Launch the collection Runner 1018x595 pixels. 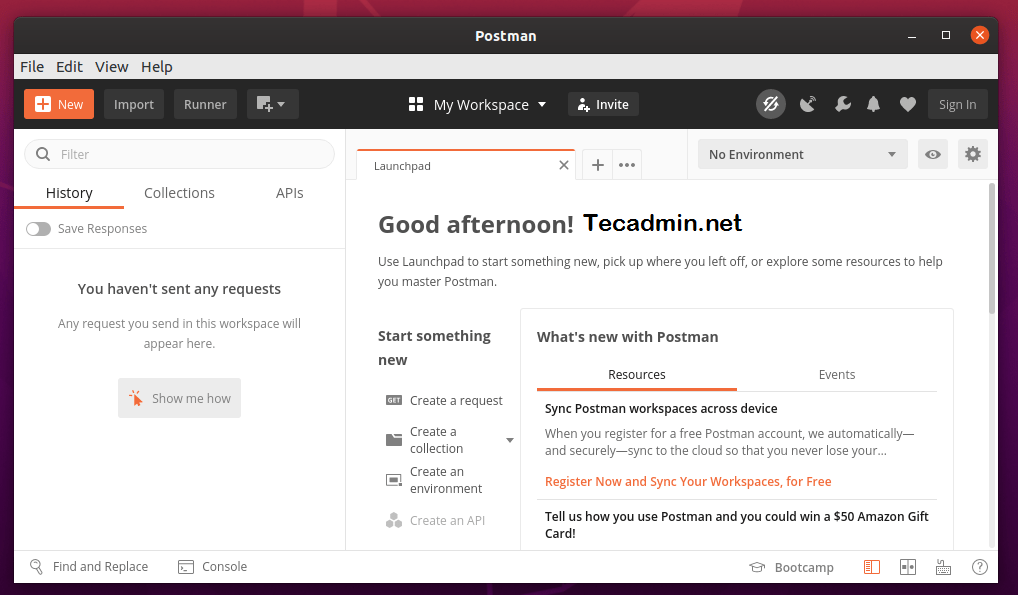(x=205, y=104)
